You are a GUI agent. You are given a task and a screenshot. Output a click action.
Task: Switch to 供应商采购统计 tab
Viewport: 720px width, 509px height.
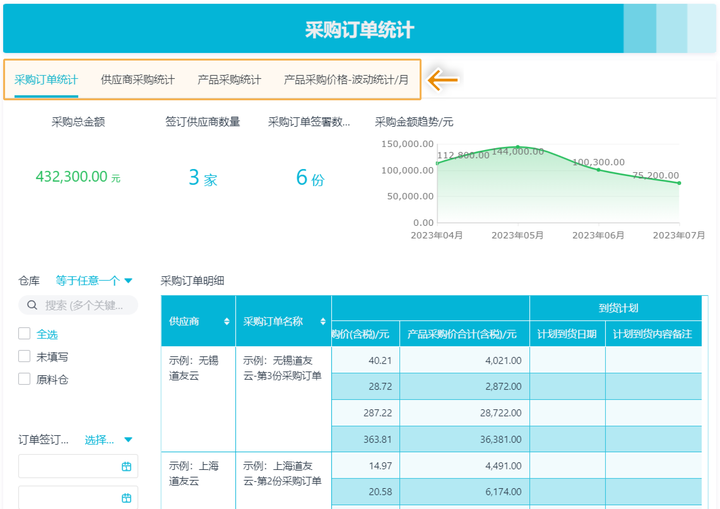tap(138, 80)
